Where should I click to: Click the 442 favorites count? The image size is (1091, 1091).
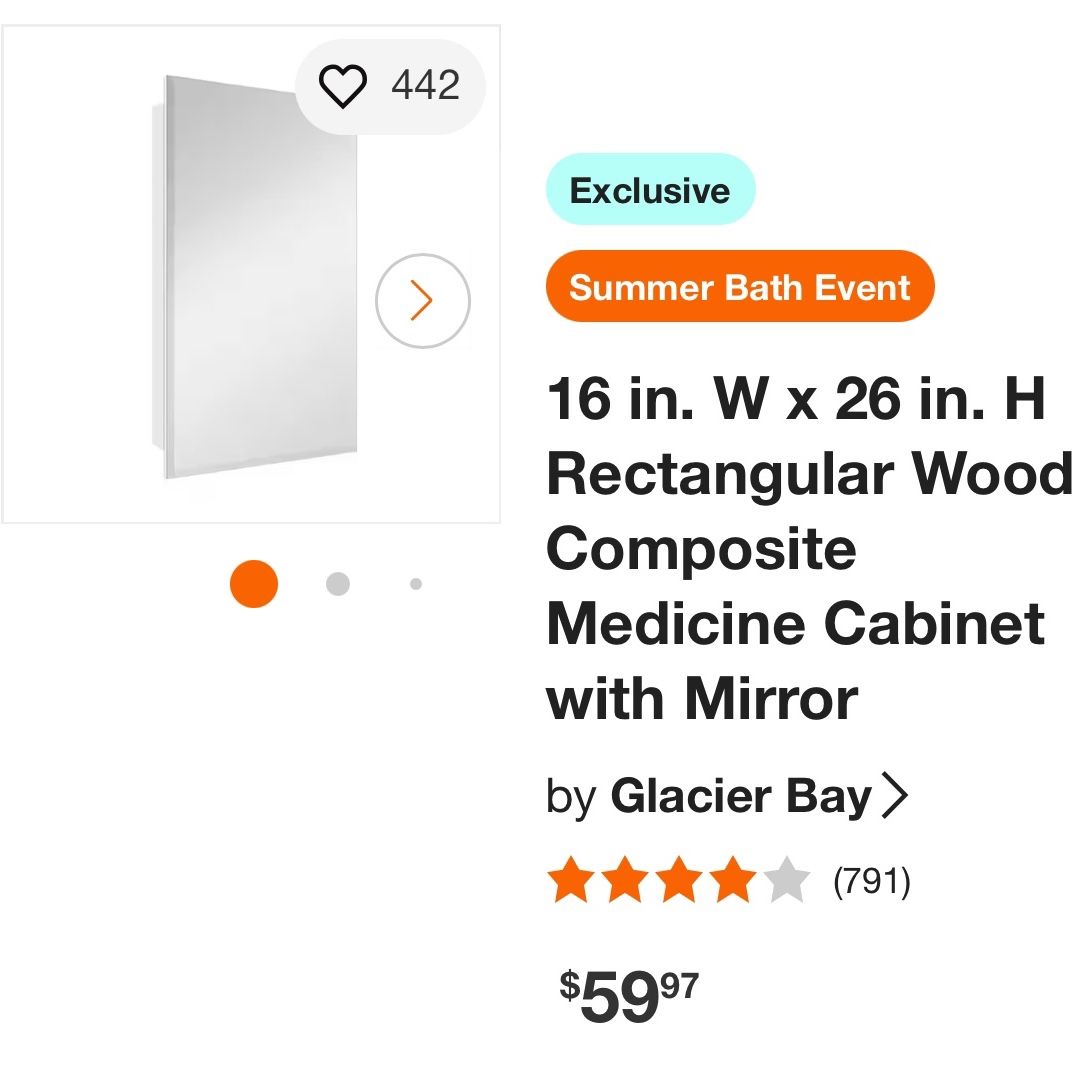tap(425, 86)
